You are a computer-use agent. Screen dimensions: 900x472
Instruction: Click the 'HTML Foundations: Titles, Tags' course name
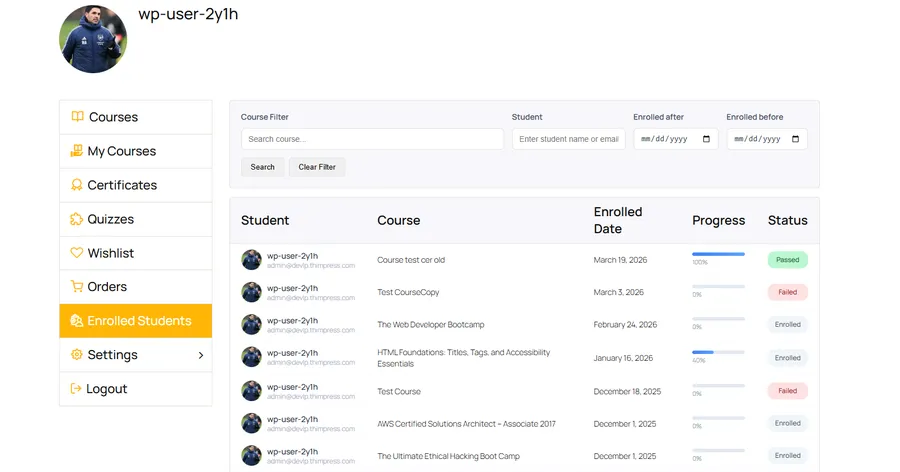tap(463, 358)
